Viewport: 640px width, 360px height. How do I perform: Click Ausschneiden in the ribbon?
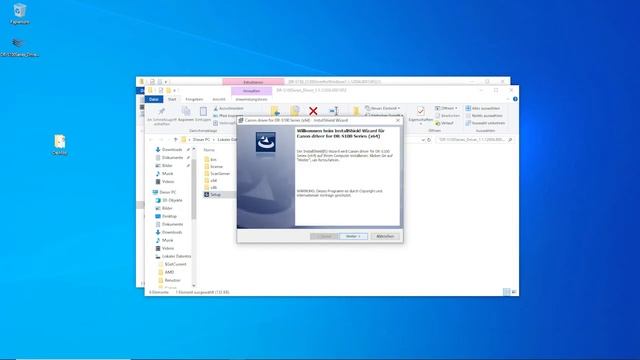click(229, 108)
